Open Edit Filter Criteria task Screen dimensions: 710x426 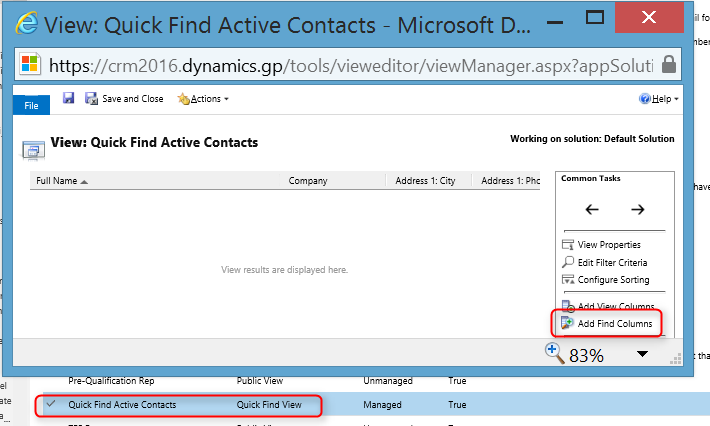(x=604, y=262)
